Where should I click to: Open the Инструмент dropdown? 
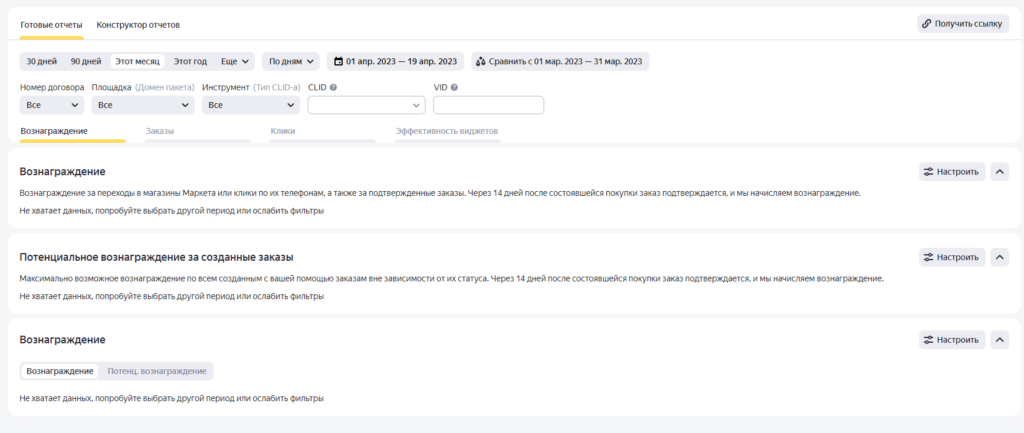(x=251, y=105)
